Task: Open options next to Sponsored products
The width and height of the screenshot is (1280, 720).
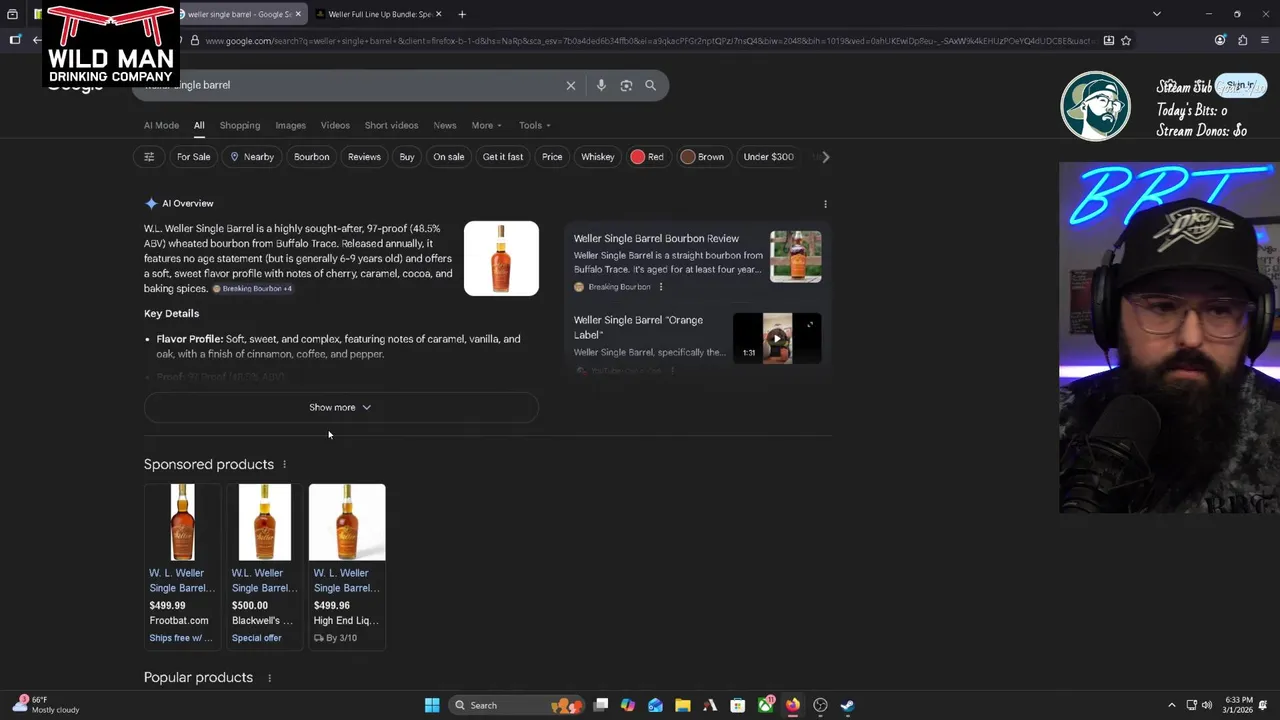Action: click(x=284, y=464)
